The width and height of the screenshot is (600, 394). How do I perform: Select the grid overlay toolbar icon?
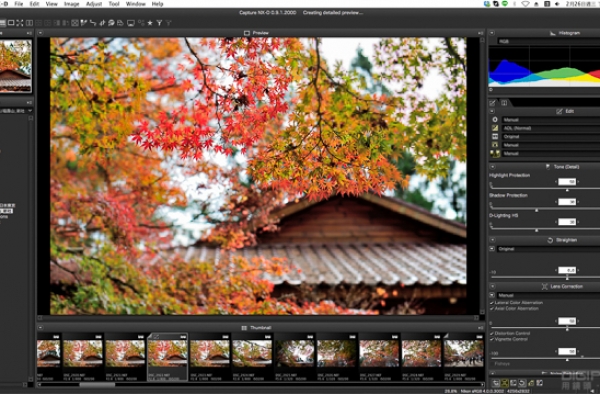click(x=75, y=23)
